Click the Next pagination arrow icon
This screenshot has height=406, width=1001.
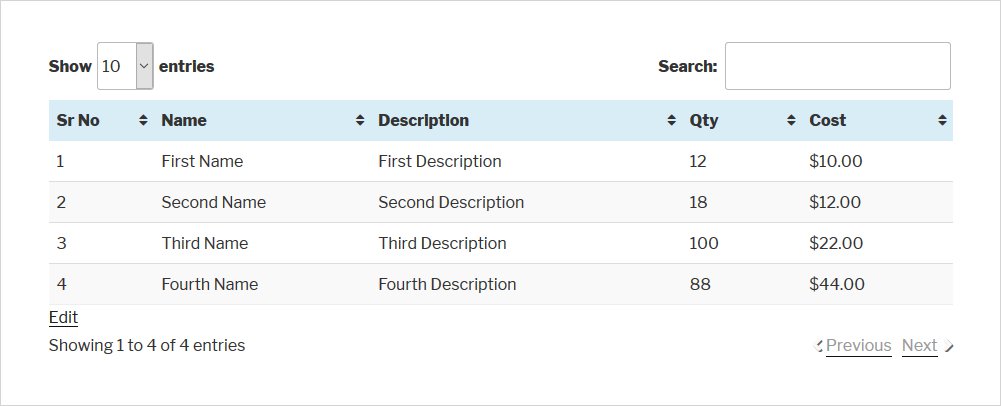[948, 346]
